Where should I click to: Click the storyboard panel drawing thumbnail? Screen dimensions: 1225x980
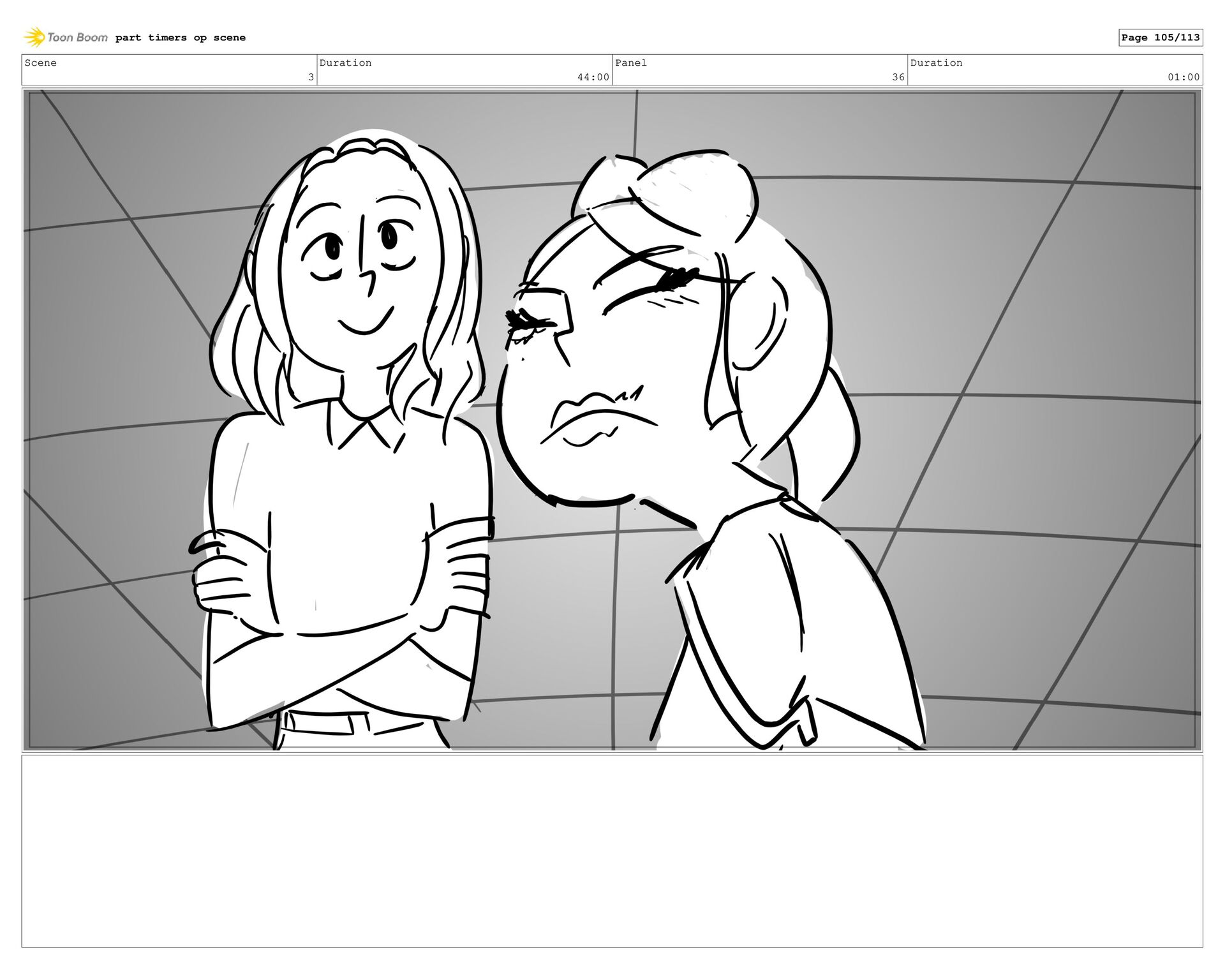[x=612, y=420]
